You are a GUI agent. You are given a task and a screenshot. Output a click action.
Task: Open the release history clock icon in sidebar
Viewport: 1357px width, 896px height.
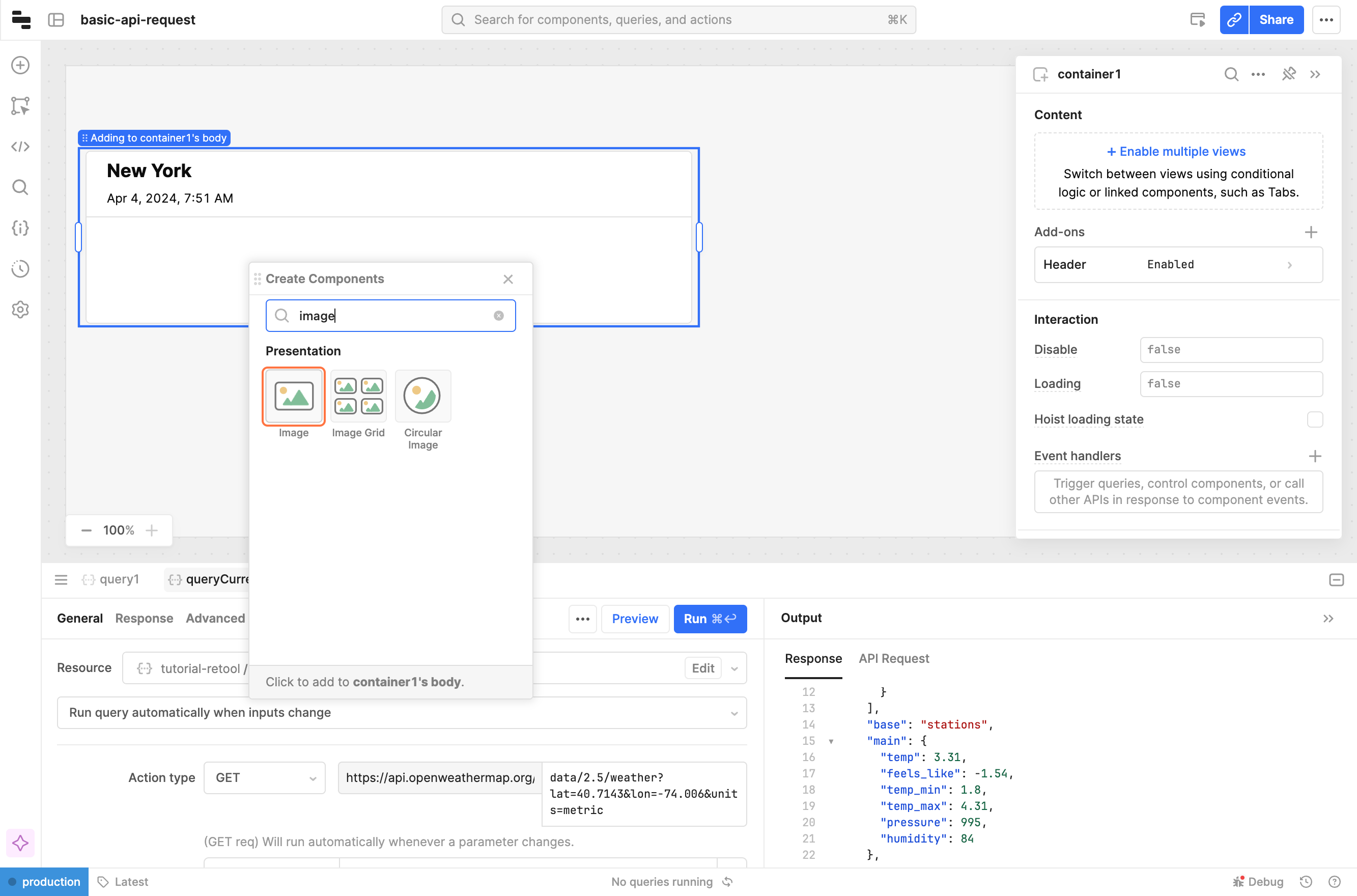click(x=20, y=269)
